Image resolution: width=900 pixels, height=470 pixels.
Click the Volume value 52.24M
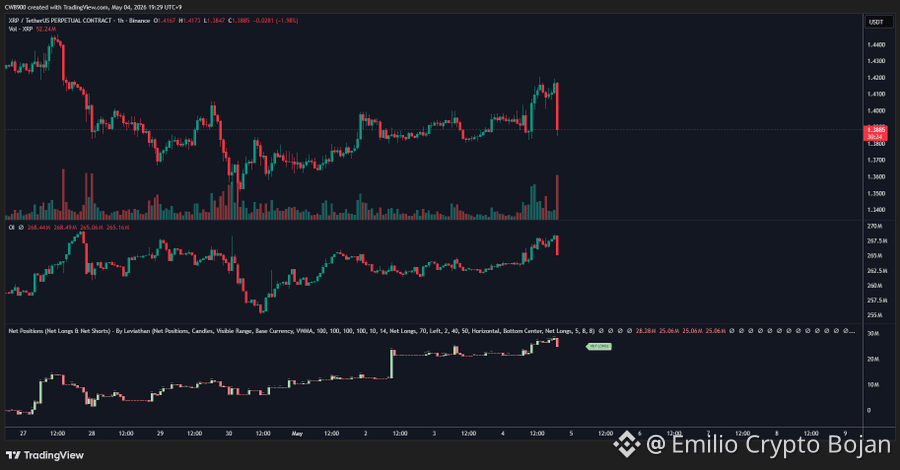(x=46, y=29)
